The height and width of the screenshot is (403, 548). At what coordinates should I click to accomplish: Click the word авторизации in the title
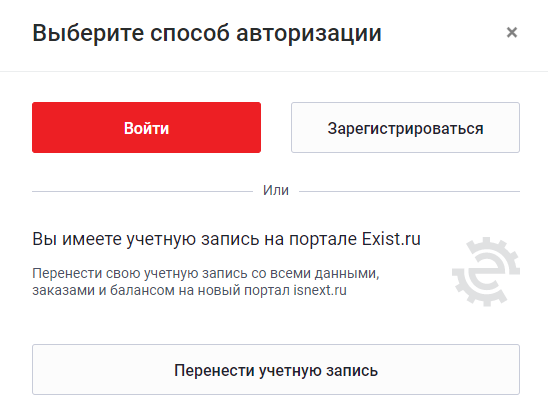(309, 34)
